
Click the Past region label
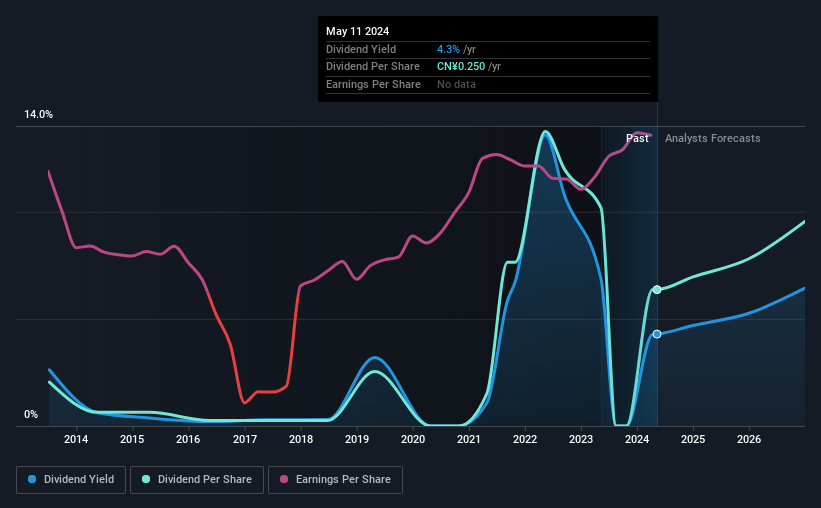pyautogui.click(x=637, y=138)
